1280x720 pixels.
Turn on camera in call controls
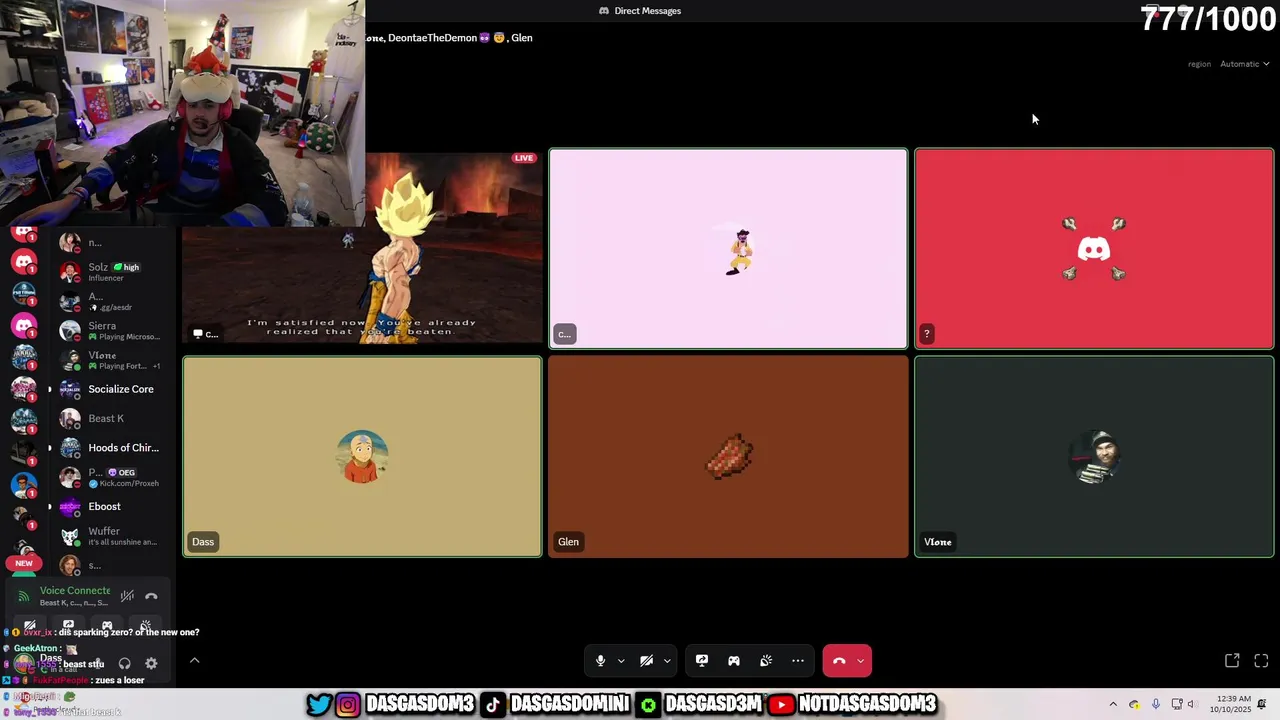tap(646, 661)
